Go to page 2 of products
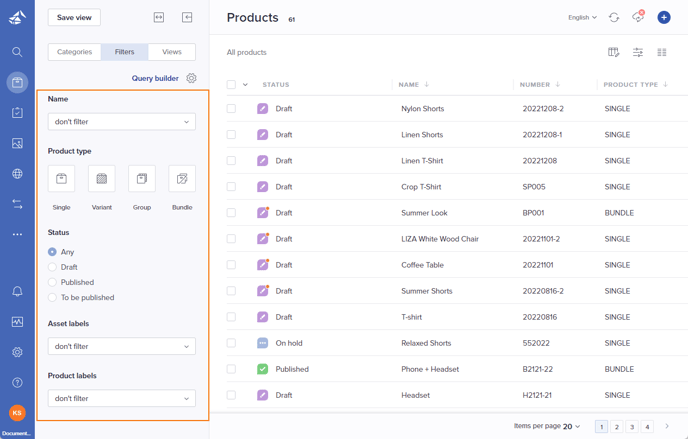 pos(617,427)
